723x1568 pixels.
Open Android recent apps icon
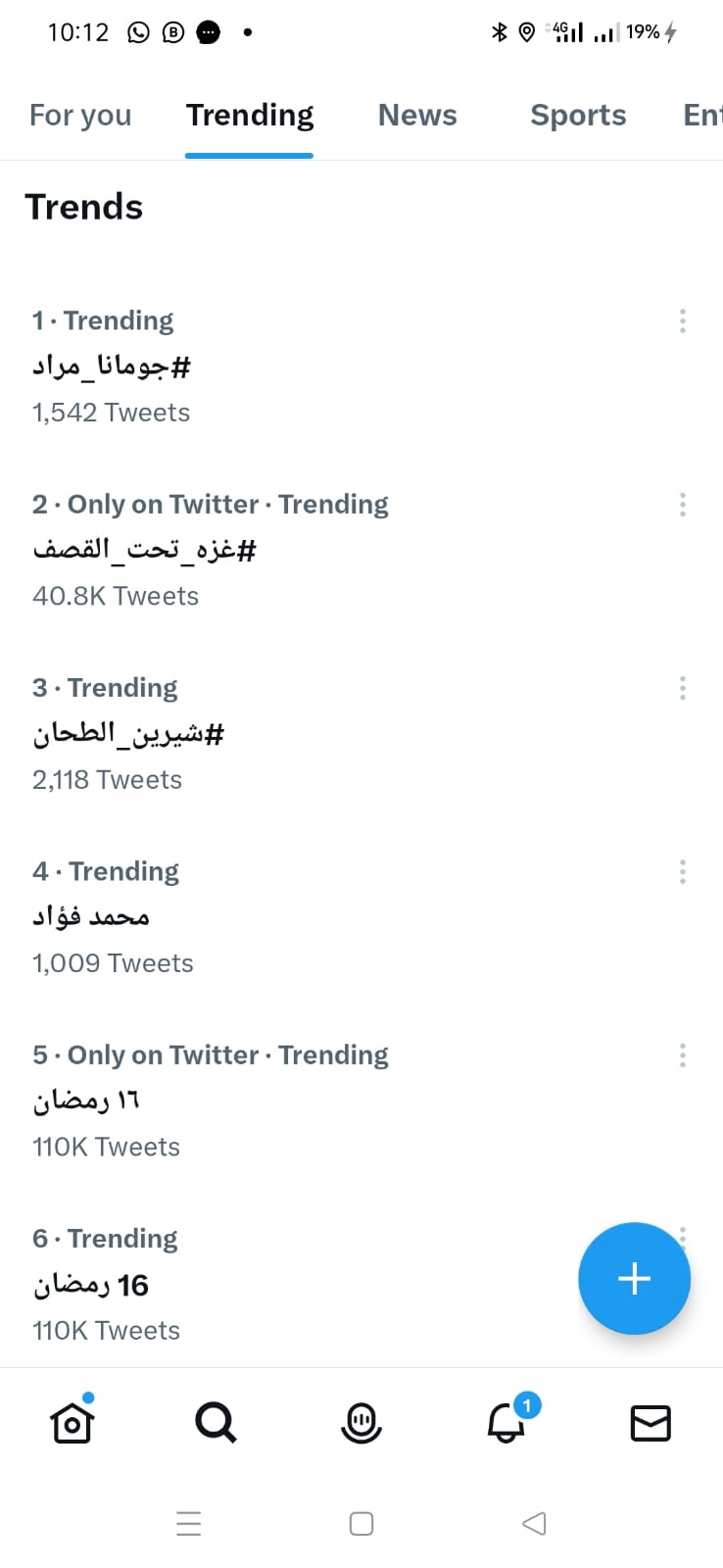point(189,1523)
